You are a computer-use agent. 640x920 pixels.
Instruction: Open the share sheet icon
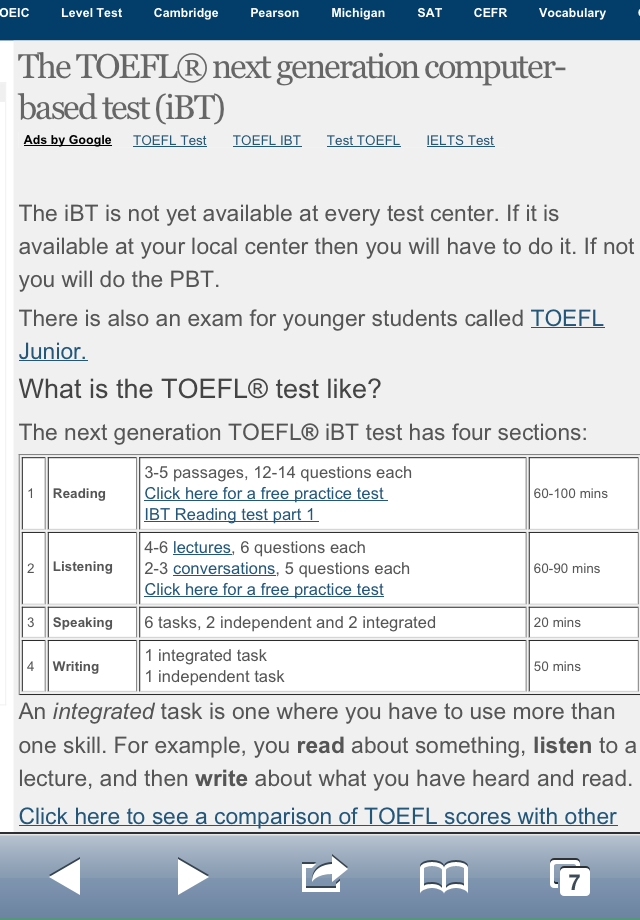pos(324,874)
